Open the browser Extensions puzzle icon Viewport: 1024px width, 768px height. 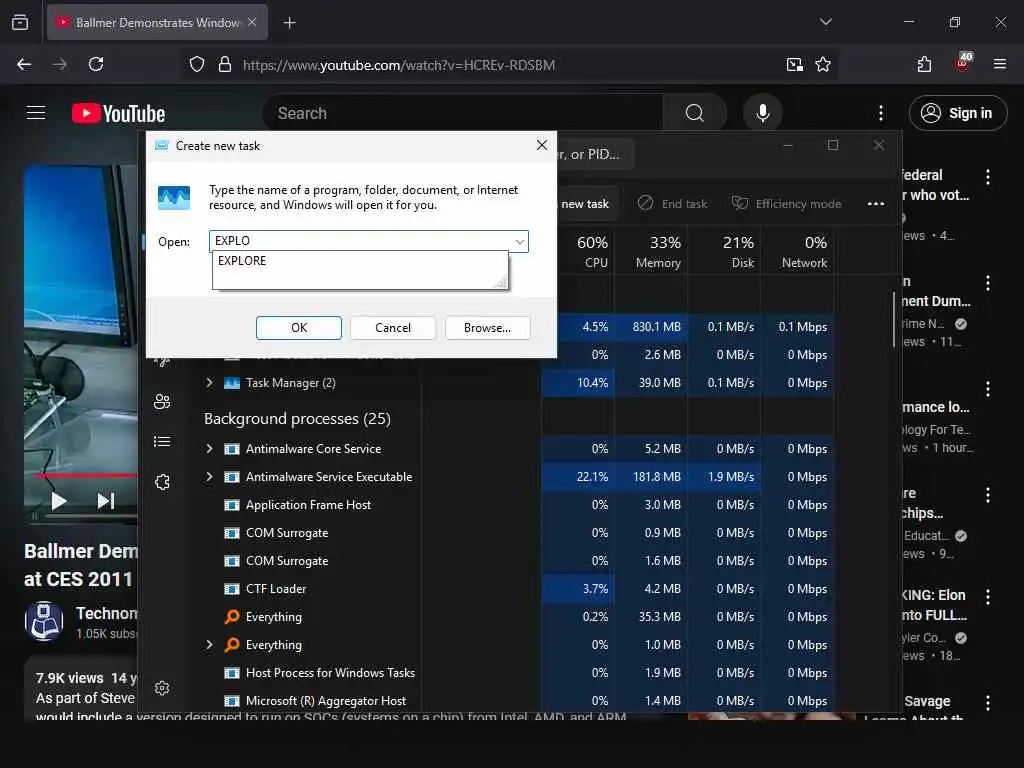pyautogui.click(x=924, y=64)
